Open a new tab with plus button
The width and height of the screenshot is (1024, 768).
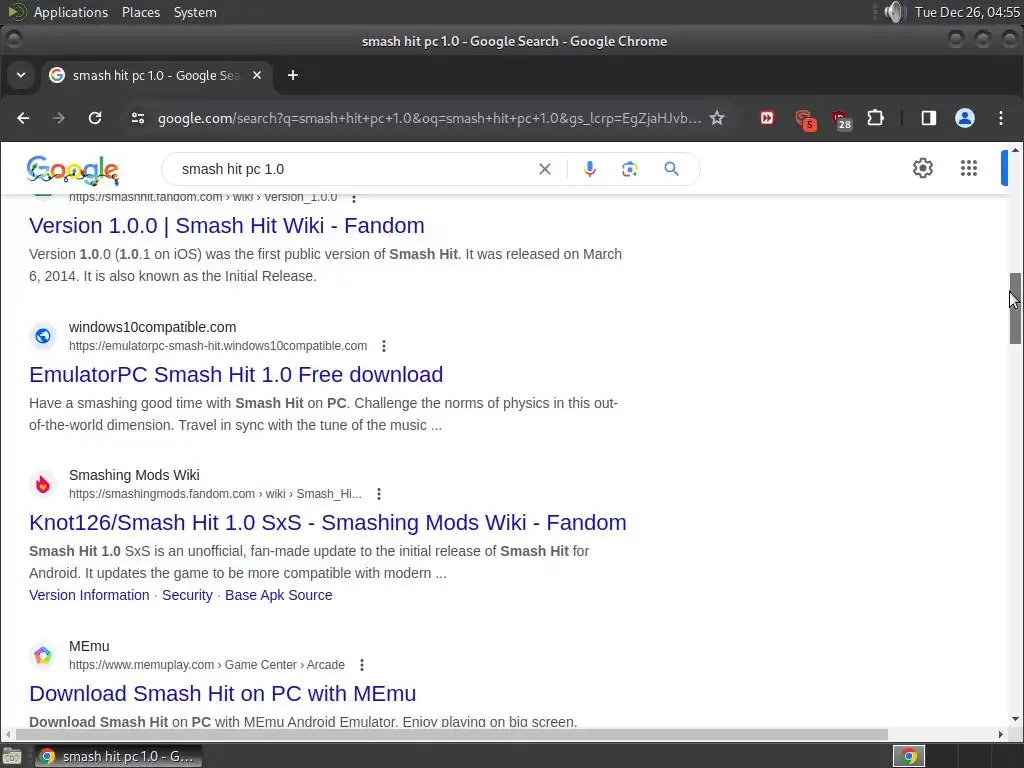(293, 75)
